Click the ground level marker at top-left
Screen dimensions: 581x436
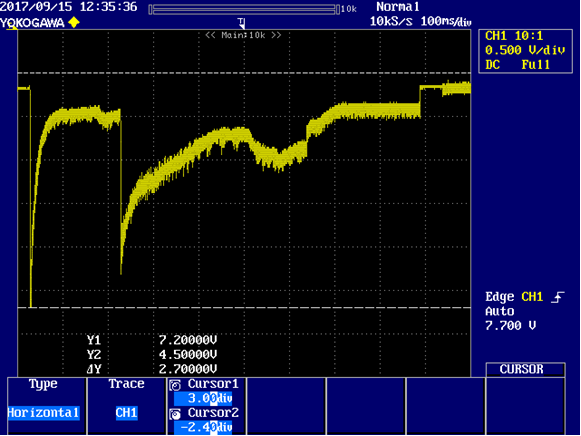click(12, 28)
